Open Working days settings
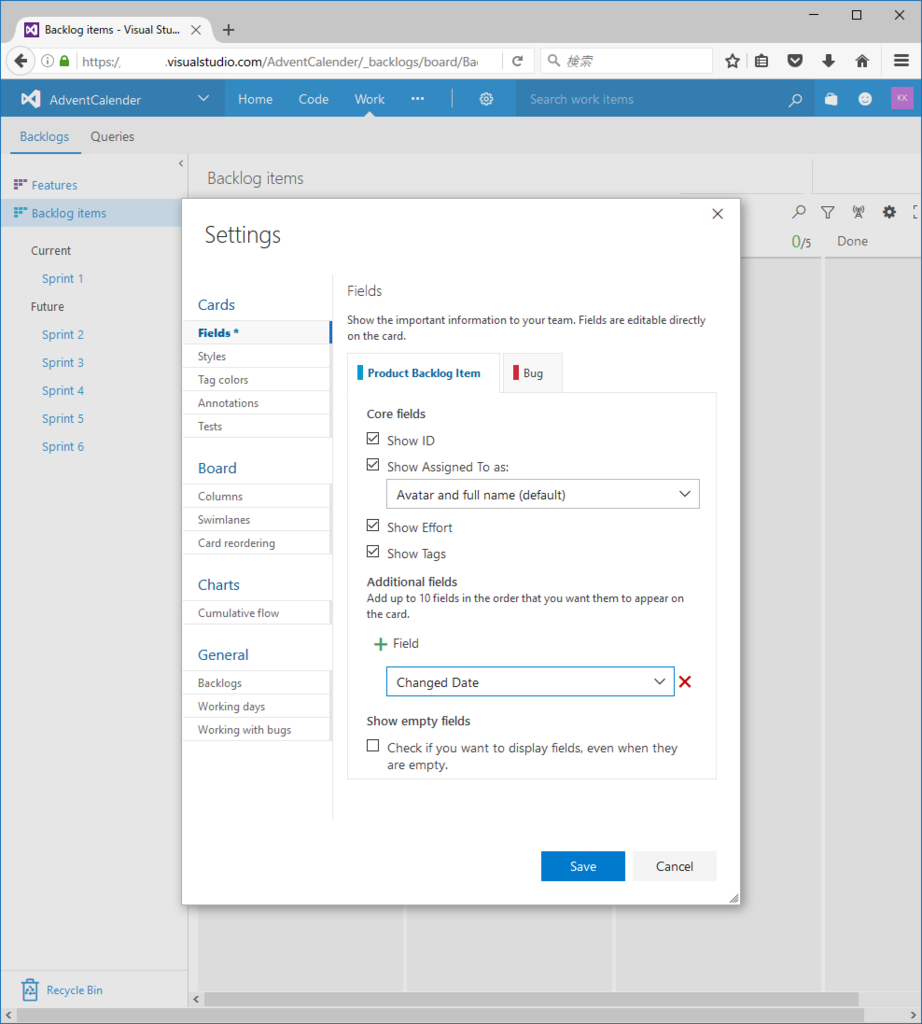Screen dimensions: 922x1024 [x=257, y=707]
